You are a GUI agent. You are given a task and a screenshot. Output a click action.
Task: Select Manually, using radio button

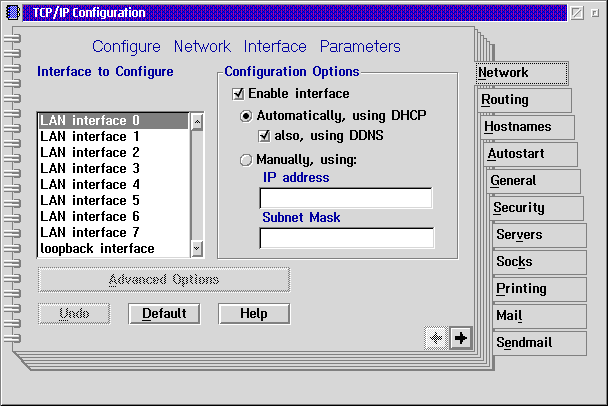[x=246, y=159]
